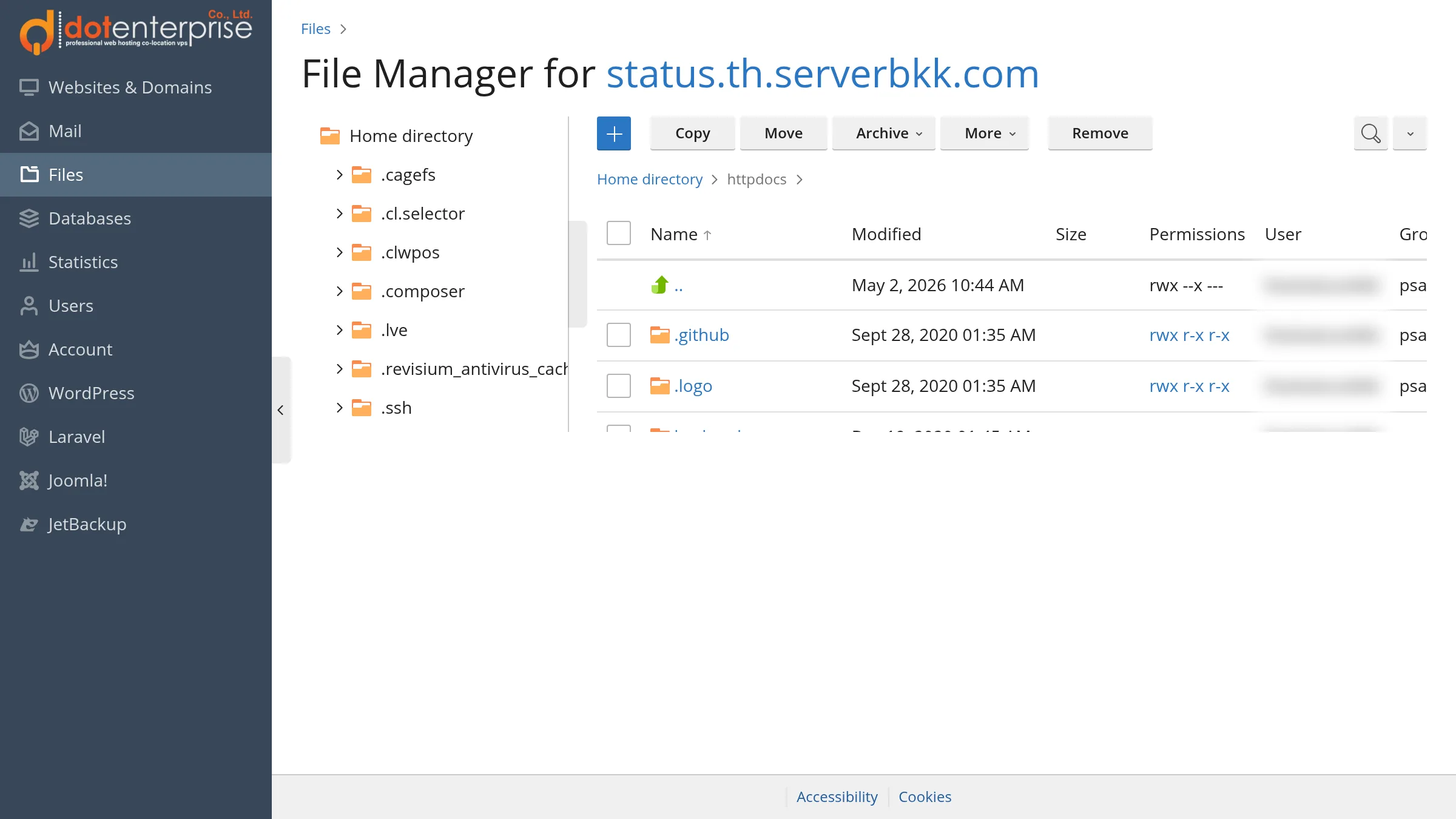Viewport: 1456px width, 819px height.
Task: Expand the .composer tree node
Action: tap(339, 291)
